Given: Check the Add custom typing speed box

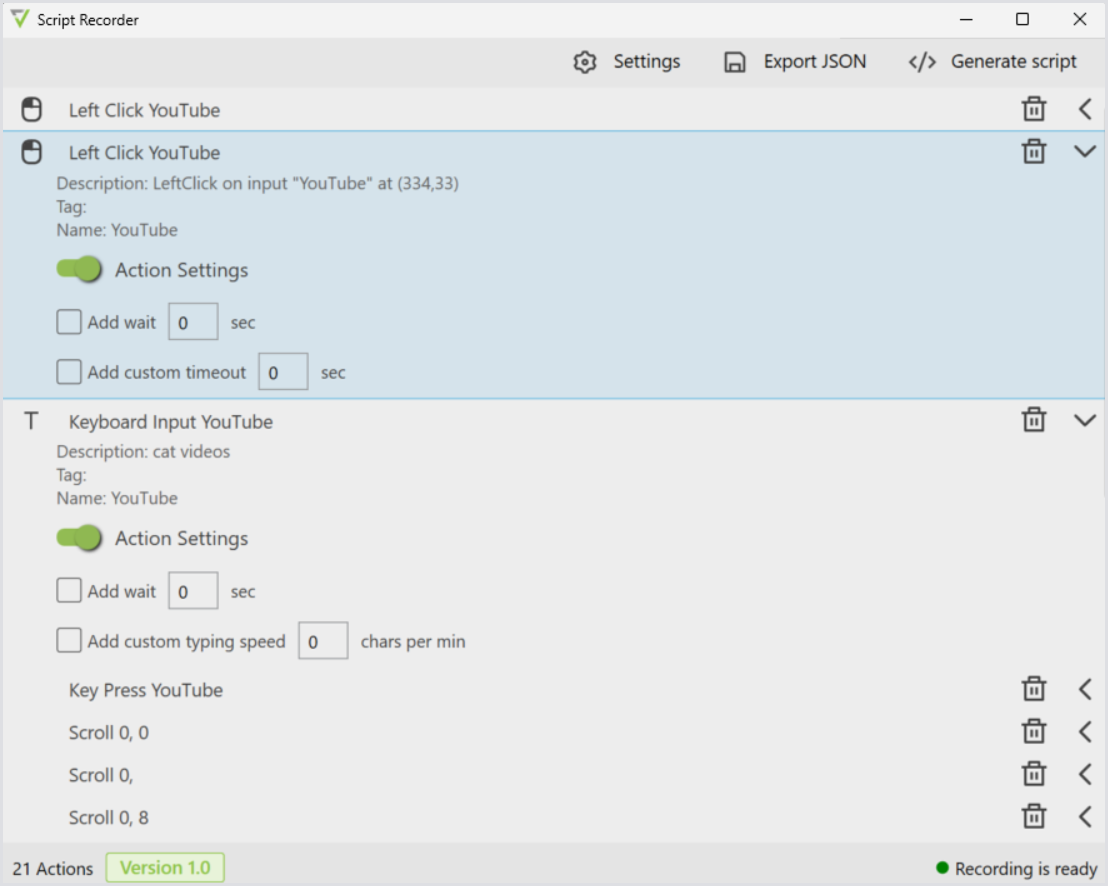Looking at the screenshot, I should (x=69, y=641).
